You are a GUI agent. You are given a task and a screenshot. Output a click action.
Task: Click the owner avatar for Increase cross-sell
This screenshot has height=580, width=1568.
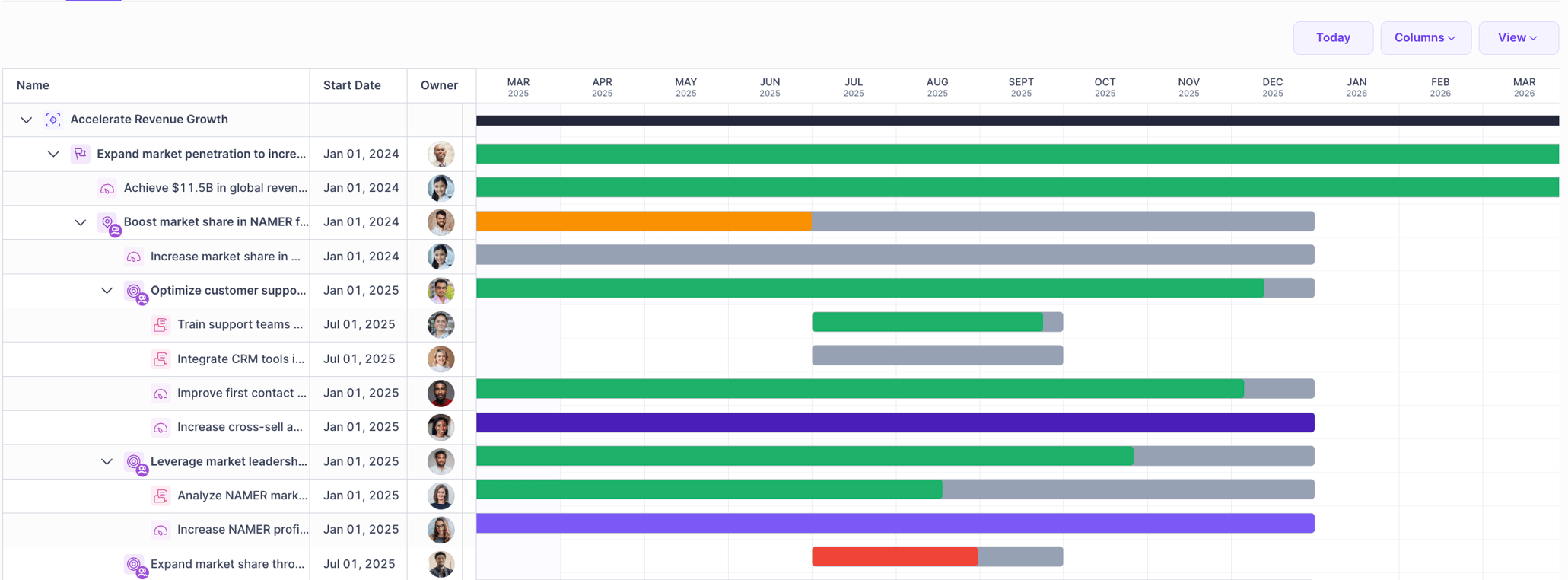(441, 427)
